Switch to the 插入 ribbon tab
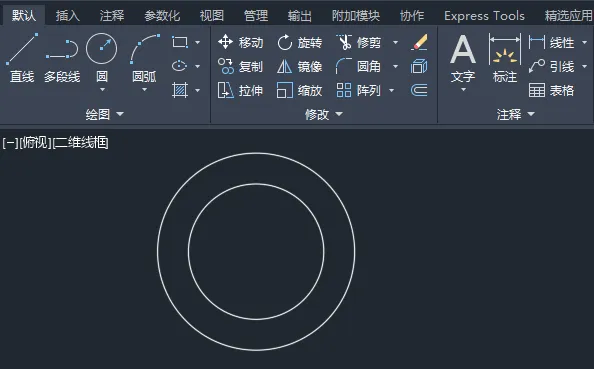Image resolution: width=594 pixels, height=369 pixels. [68, 16]
